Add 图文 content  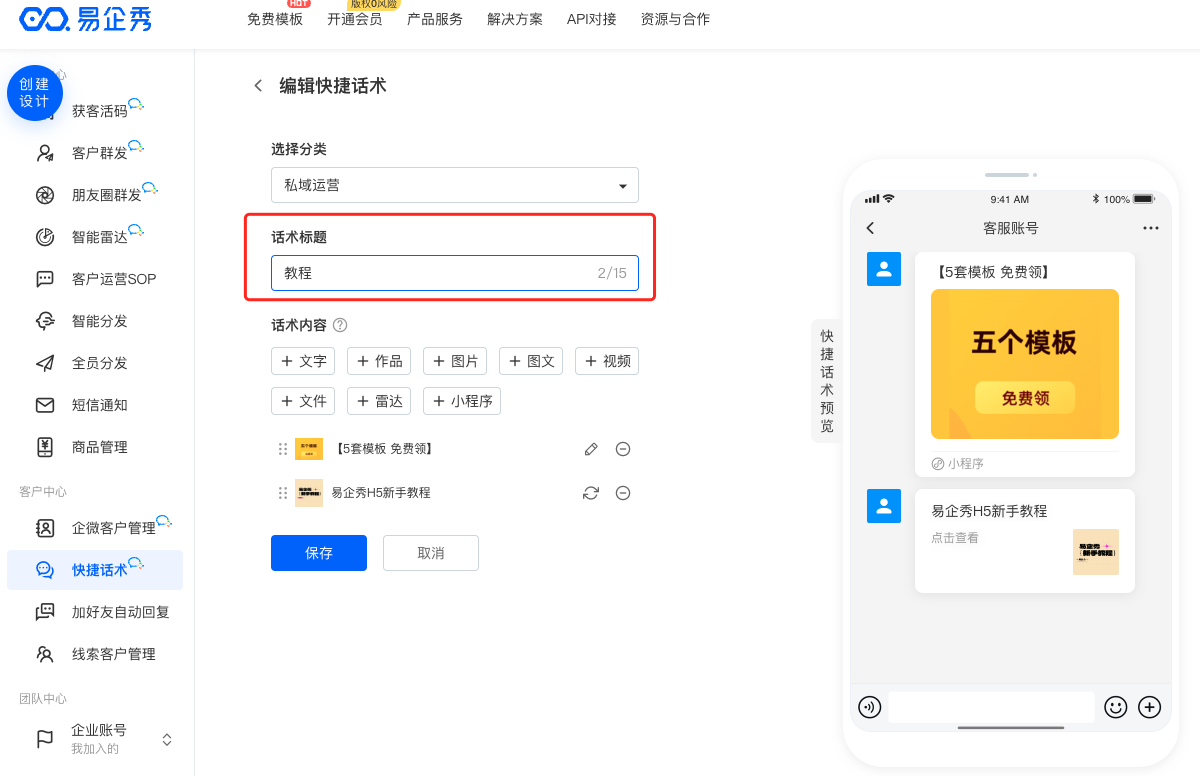531,361
